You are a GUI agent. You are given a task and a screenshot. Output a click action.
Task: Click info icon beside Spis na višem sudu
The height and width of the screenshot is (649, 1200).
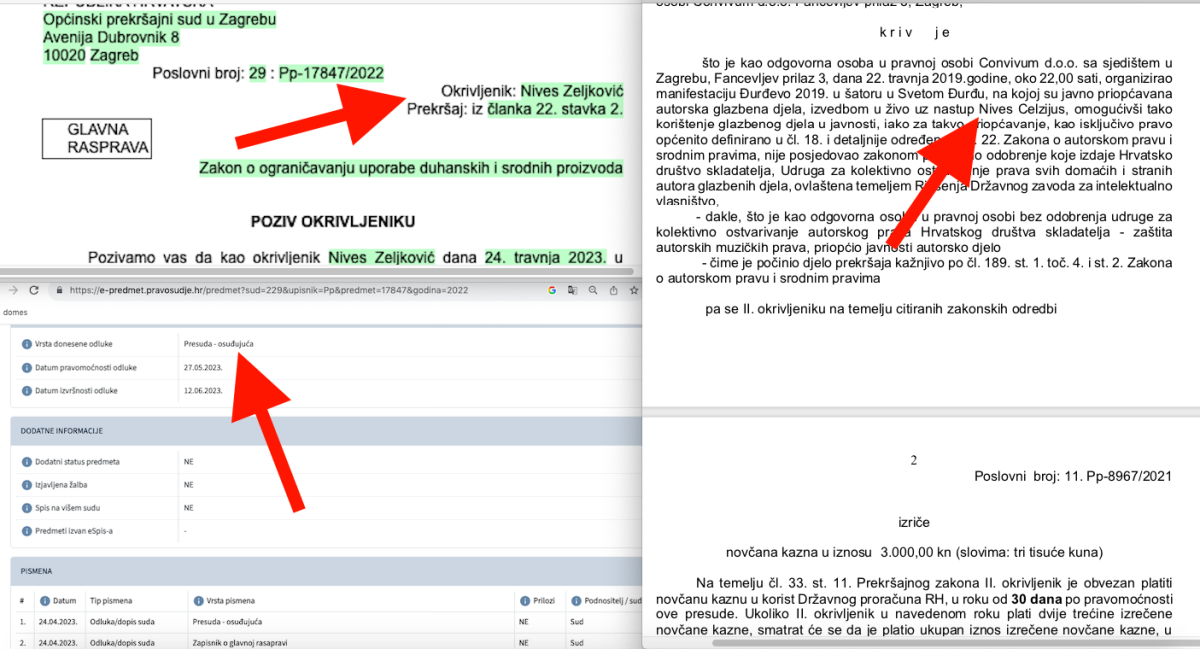(x=26, y=507)
